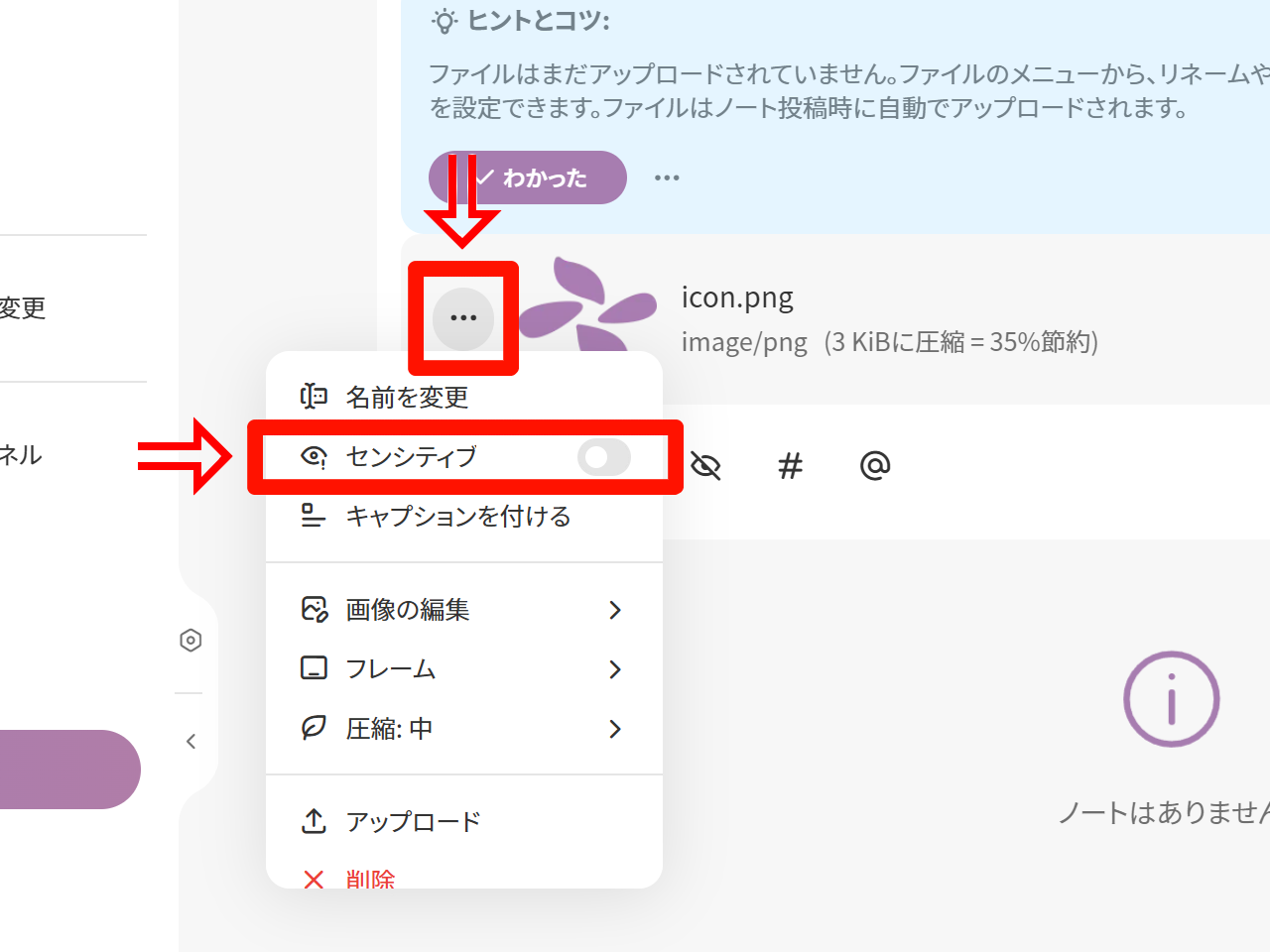Open more options beside わかった button
This screenshot has height=952, width=1270.
click(667, 178)
